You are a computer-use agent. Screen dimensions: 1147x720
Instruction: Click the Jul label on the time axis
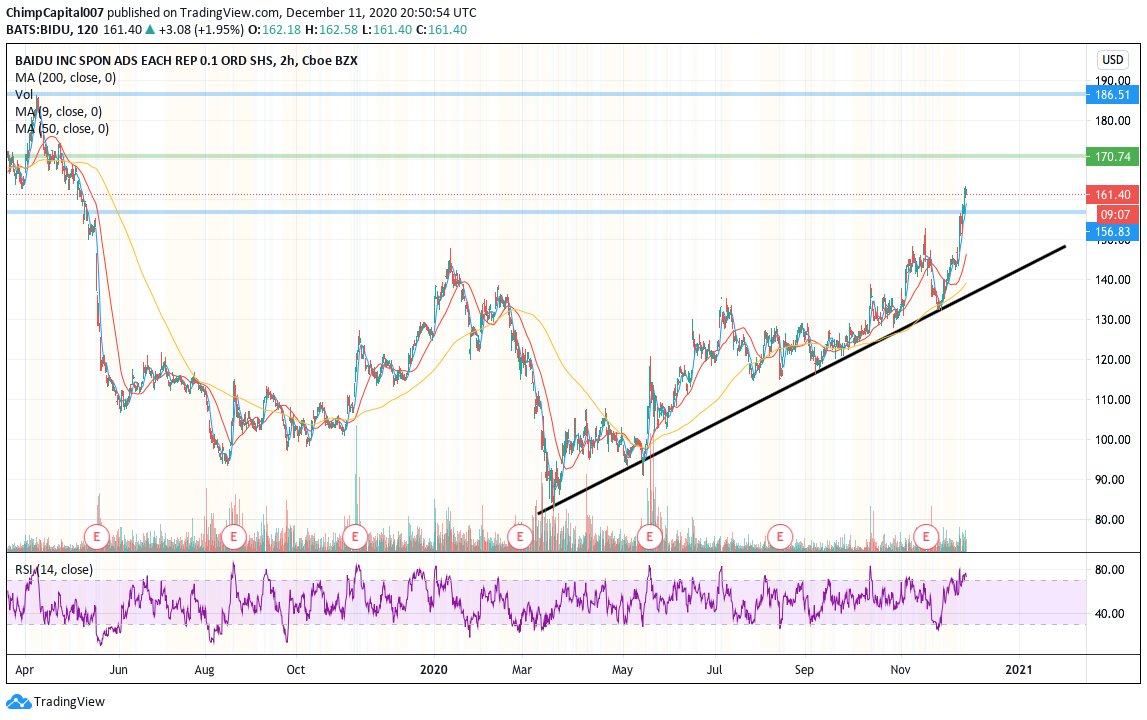[715, 670]
